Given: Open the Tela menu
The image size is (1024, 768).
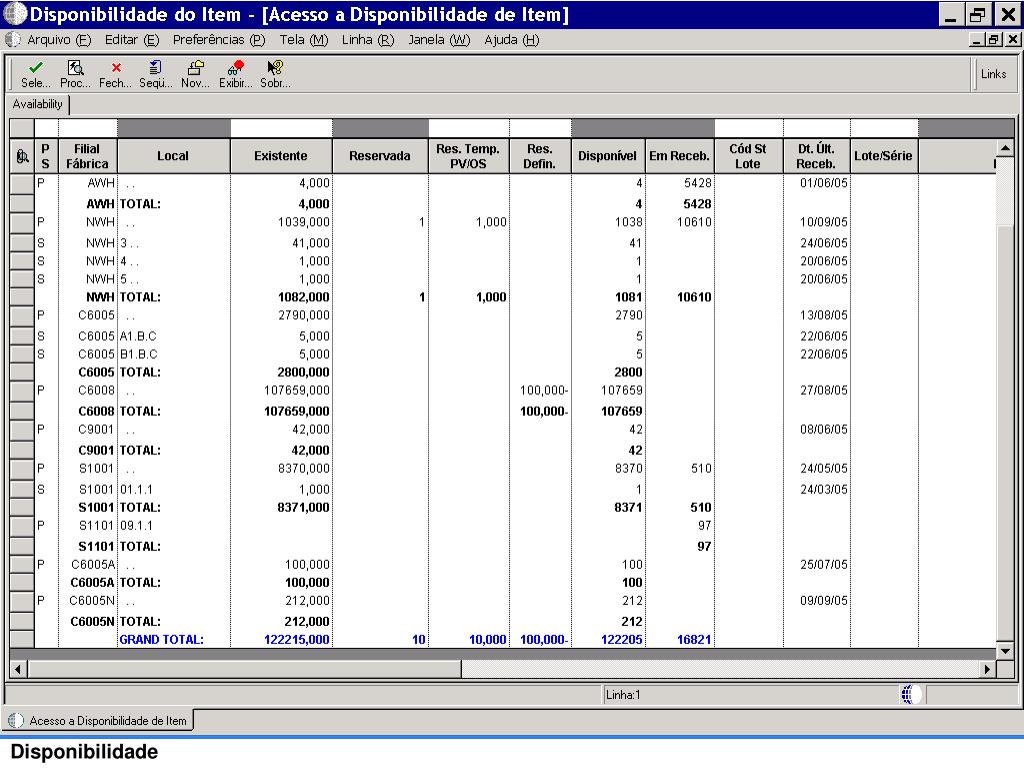Looking at the screenshot, I should [x=304, y=40].
